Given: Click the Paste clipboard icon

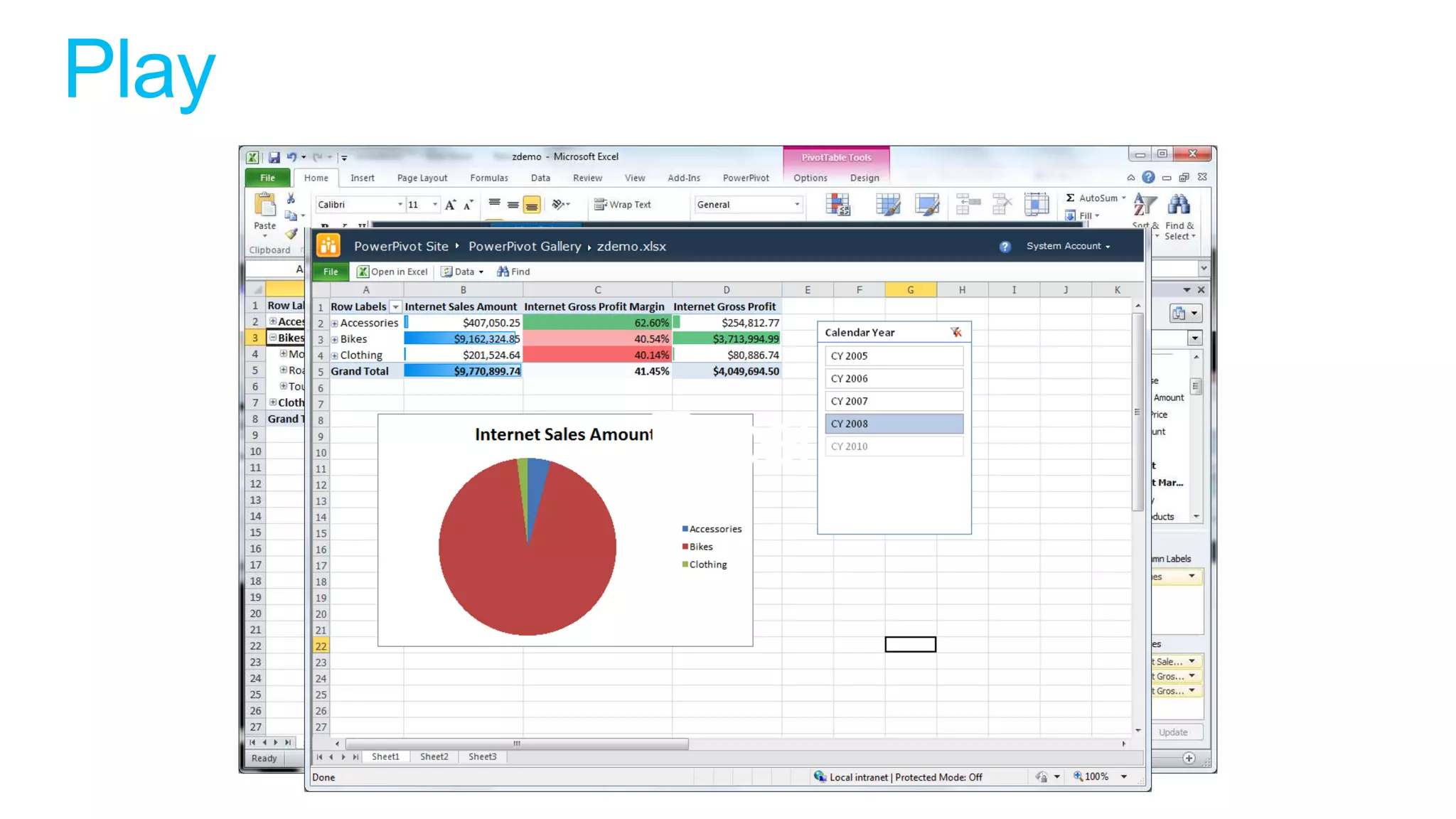Looking at the screenshot, I should [264, 205].
